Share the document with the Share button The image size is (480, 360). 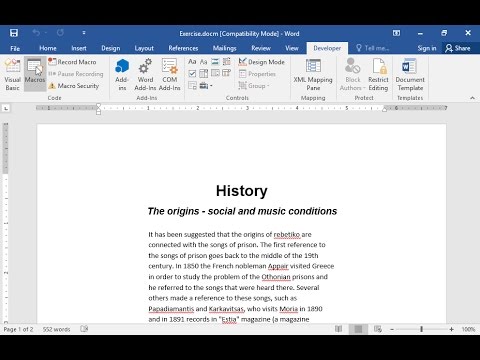coord(458,48)
